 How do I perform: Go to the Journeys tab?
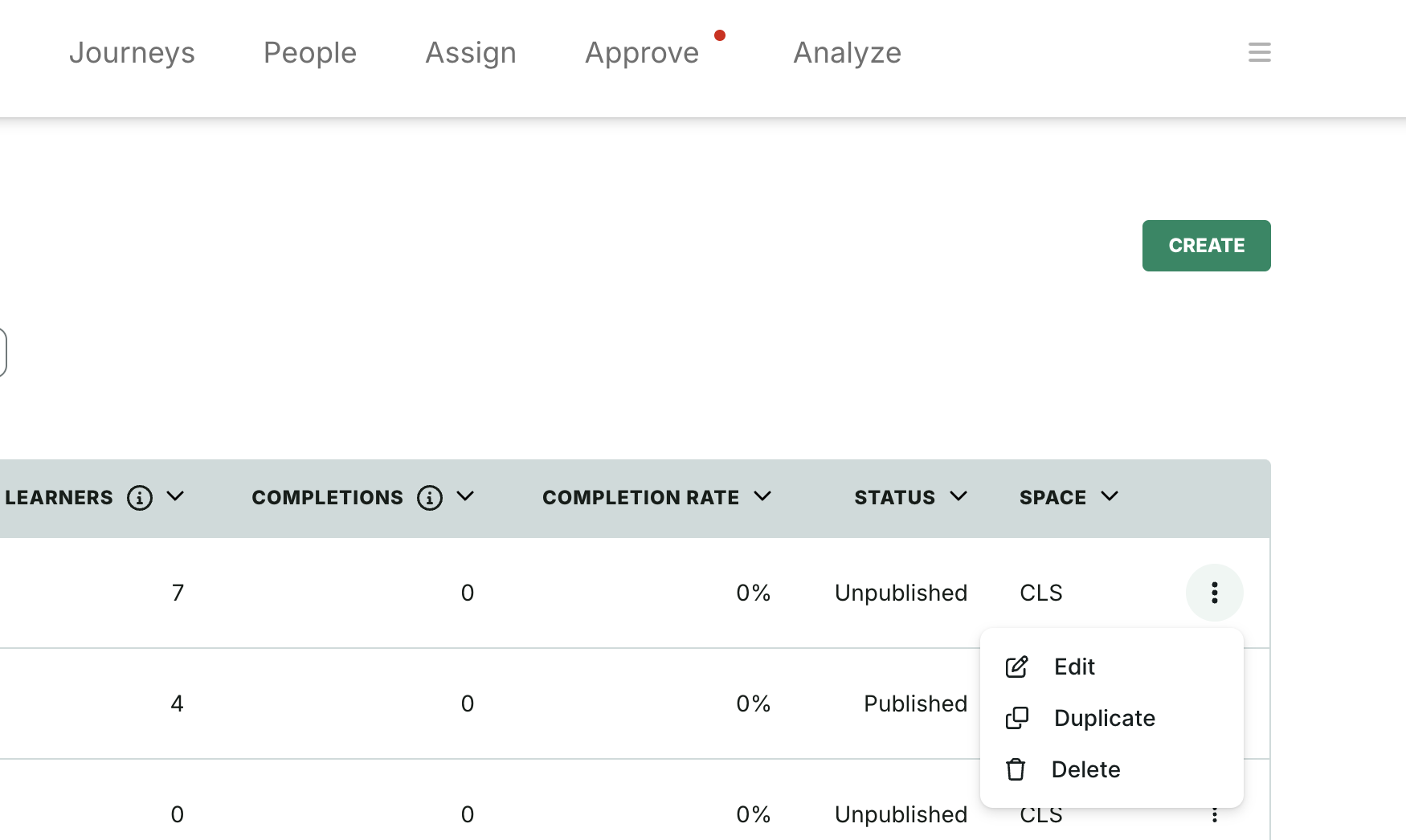(x=132, y=53)
